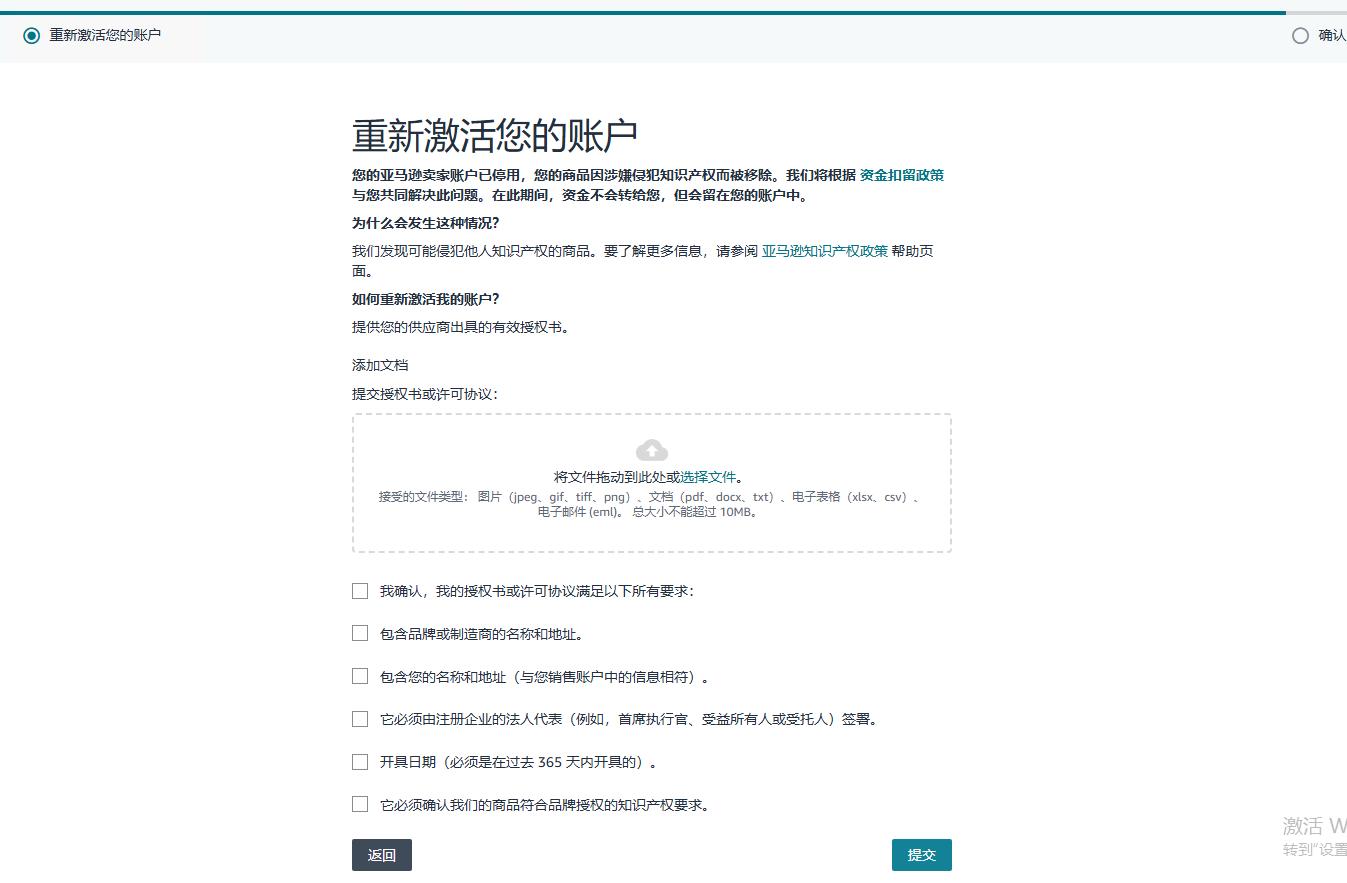Click the accepted file types text in the upload box
This screenshot has height=883, width=1347.
click(x=650, y=504)
